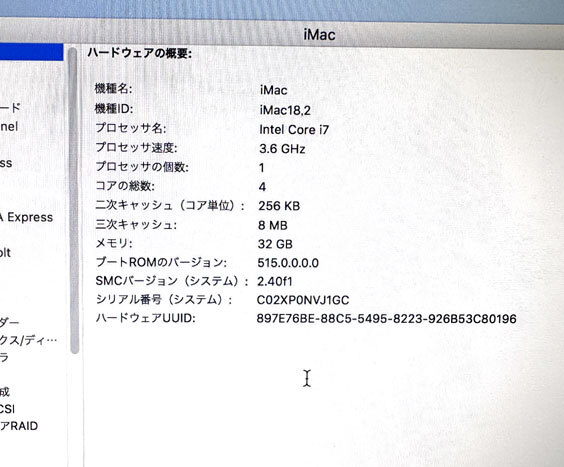This screenshot has width=564, height=467.
Task: Click the Boot ROM version '515.0.0.0.0'
Action: click(x=288, y=263)
